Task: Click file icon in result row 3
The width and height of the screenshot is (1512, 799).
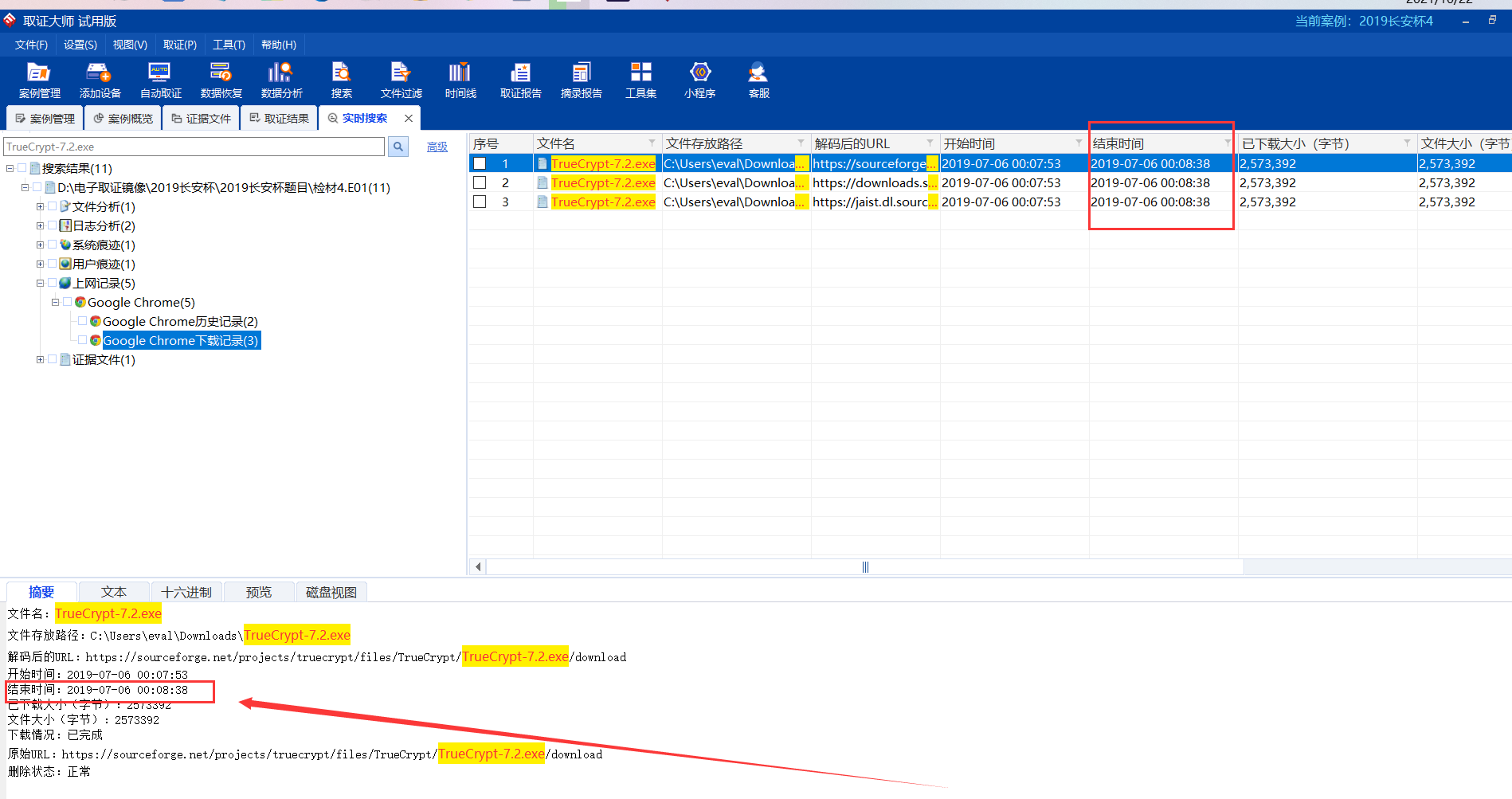Action: 543,202
